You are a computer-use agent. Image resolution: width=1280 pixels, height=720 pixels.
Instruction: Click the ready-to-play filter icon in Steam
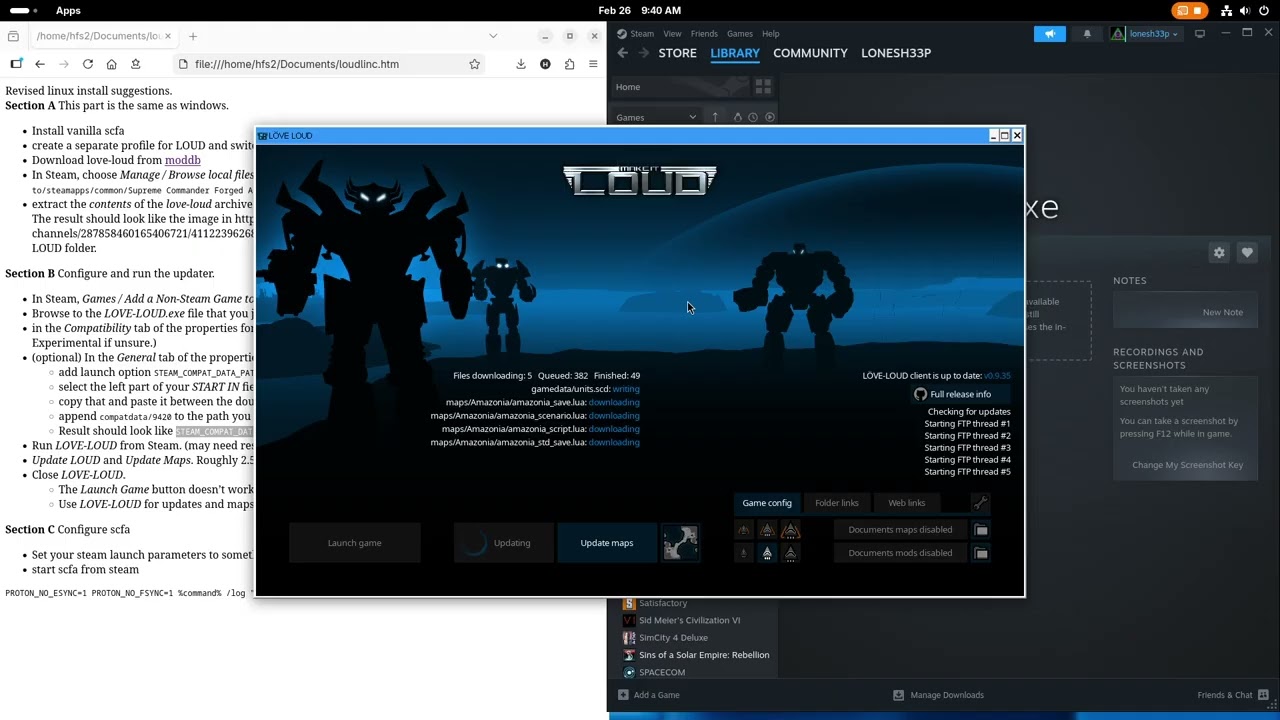(769, 117)
